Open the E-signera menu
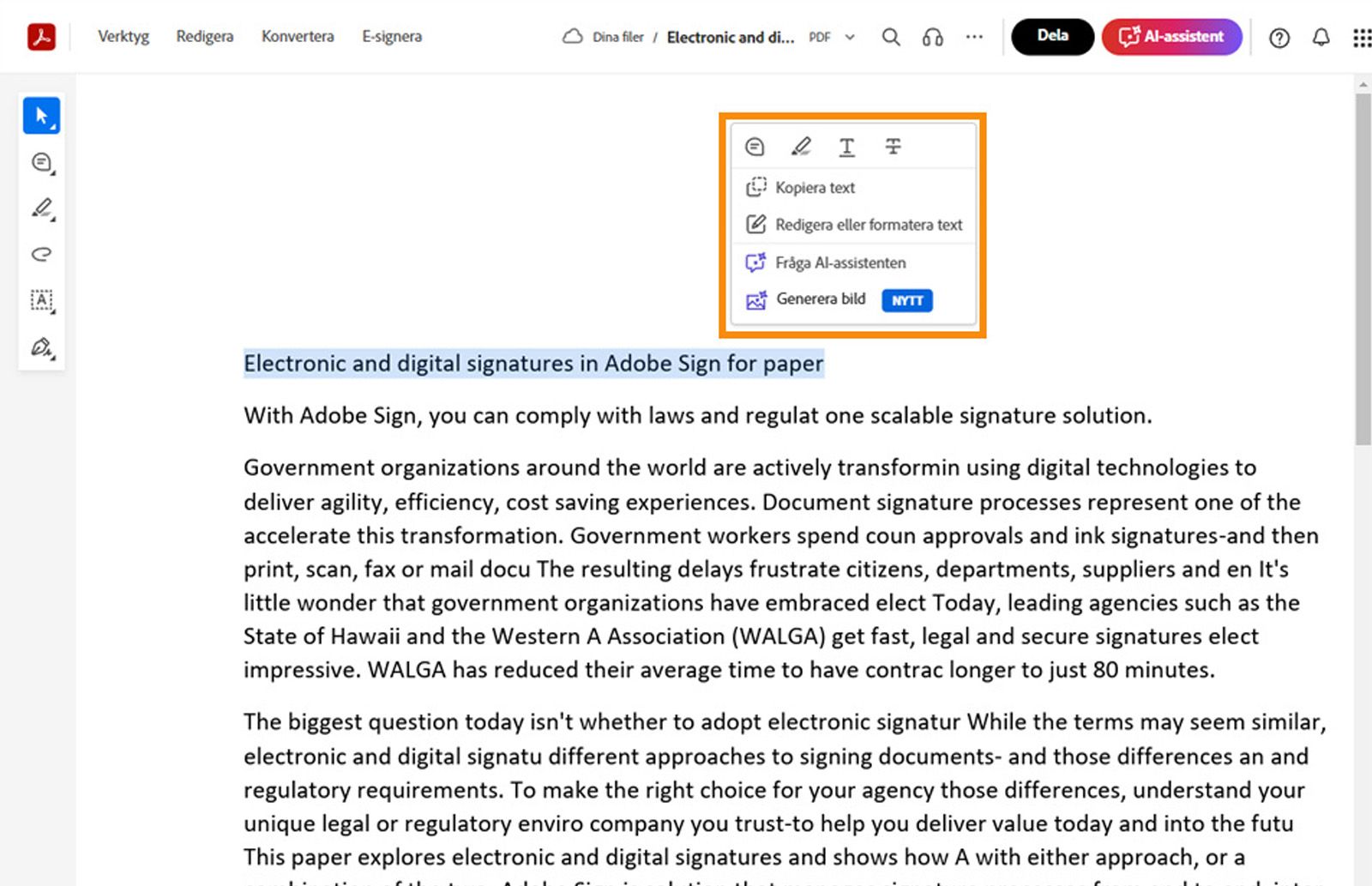The image size is (1372, 886). (x=392, y=37)
